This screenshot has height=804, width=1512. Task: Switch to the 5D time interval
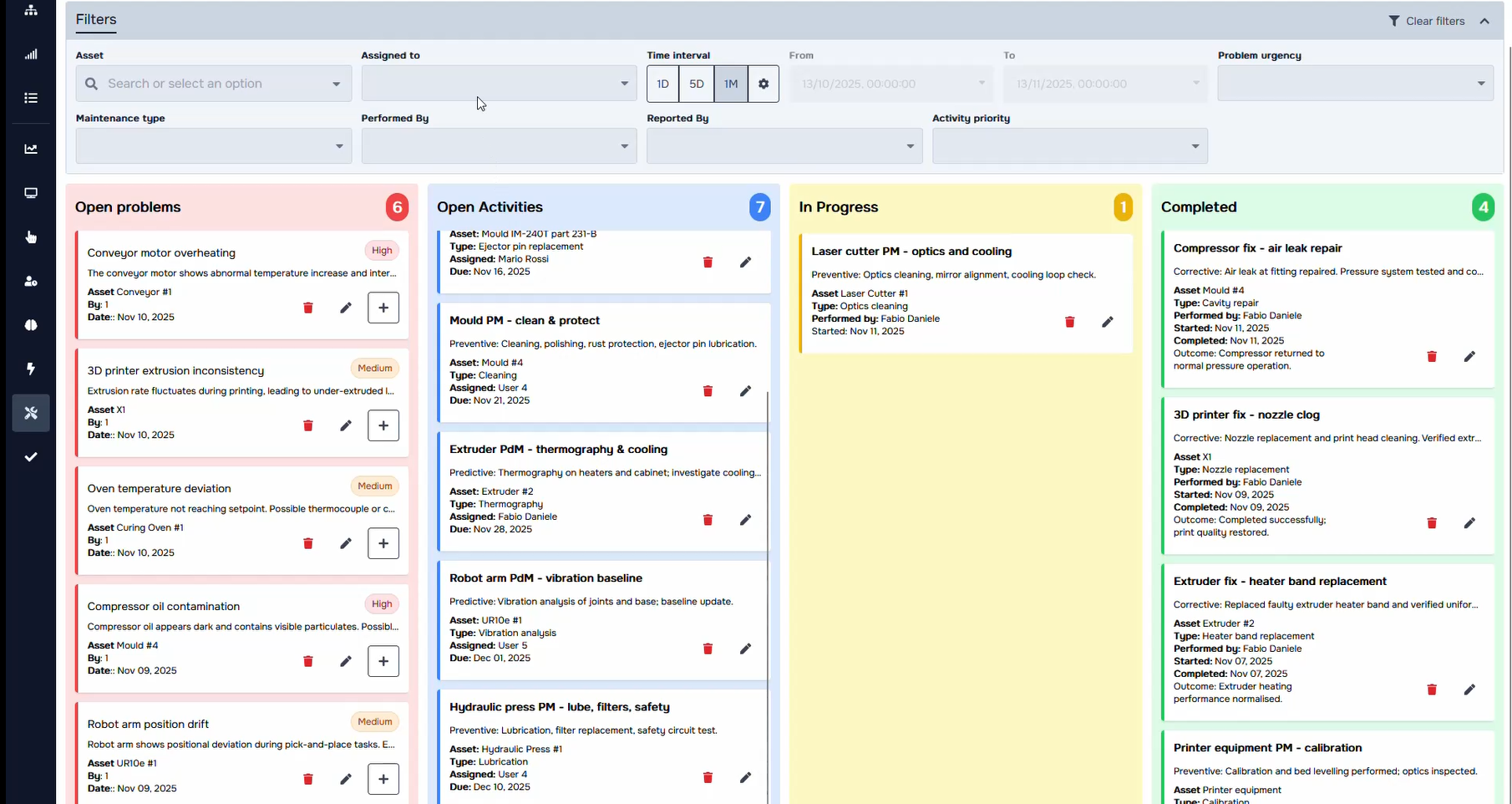click(696, 84)
